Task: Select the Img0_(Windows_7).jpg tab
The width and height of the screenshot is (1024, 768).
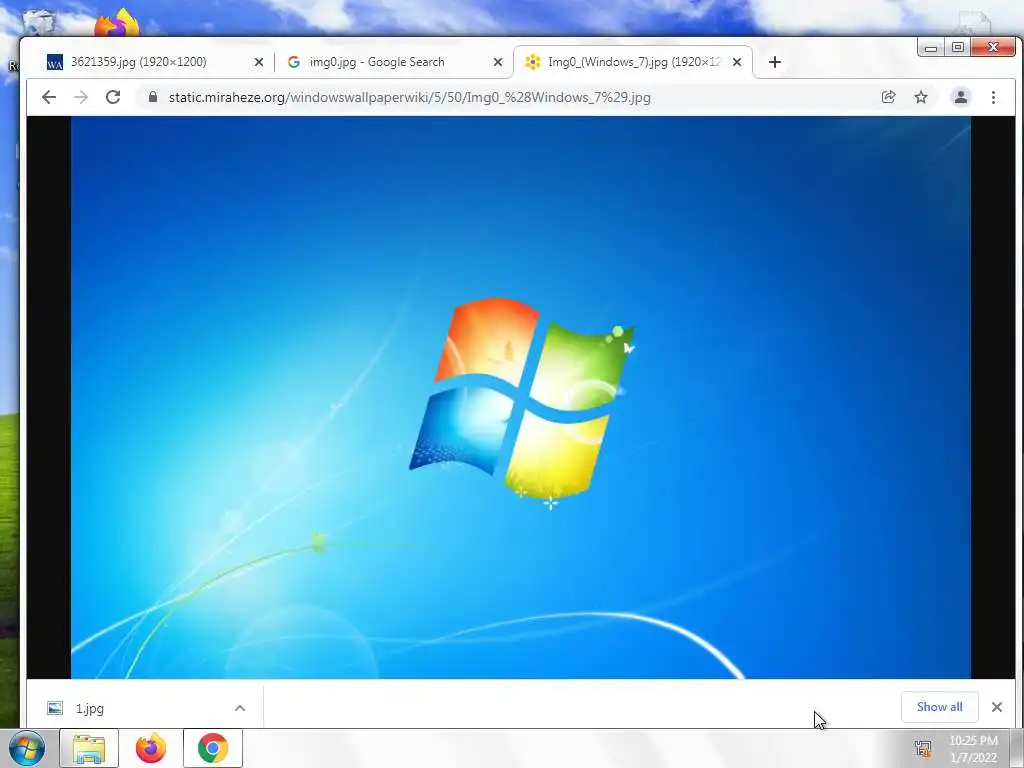Action: pyautogui.click(x=632, y=62)
